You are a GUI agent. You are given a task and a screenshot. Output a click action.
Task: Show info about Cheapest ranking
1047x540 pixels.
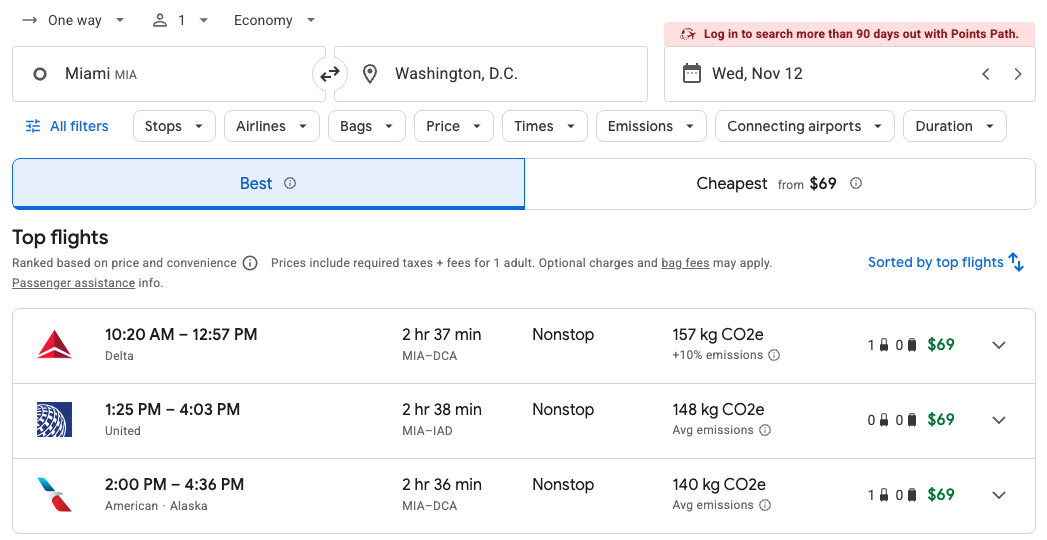[x=855, y=184]
